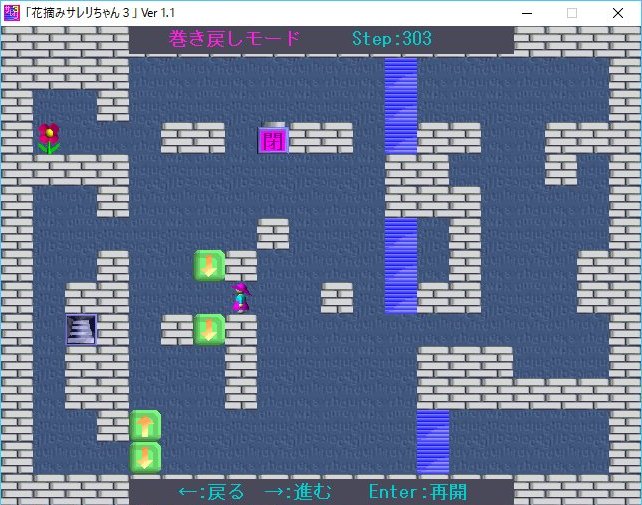Click the Step:303 counter
This screenshot has height=505, width=642.
point(392,39)
